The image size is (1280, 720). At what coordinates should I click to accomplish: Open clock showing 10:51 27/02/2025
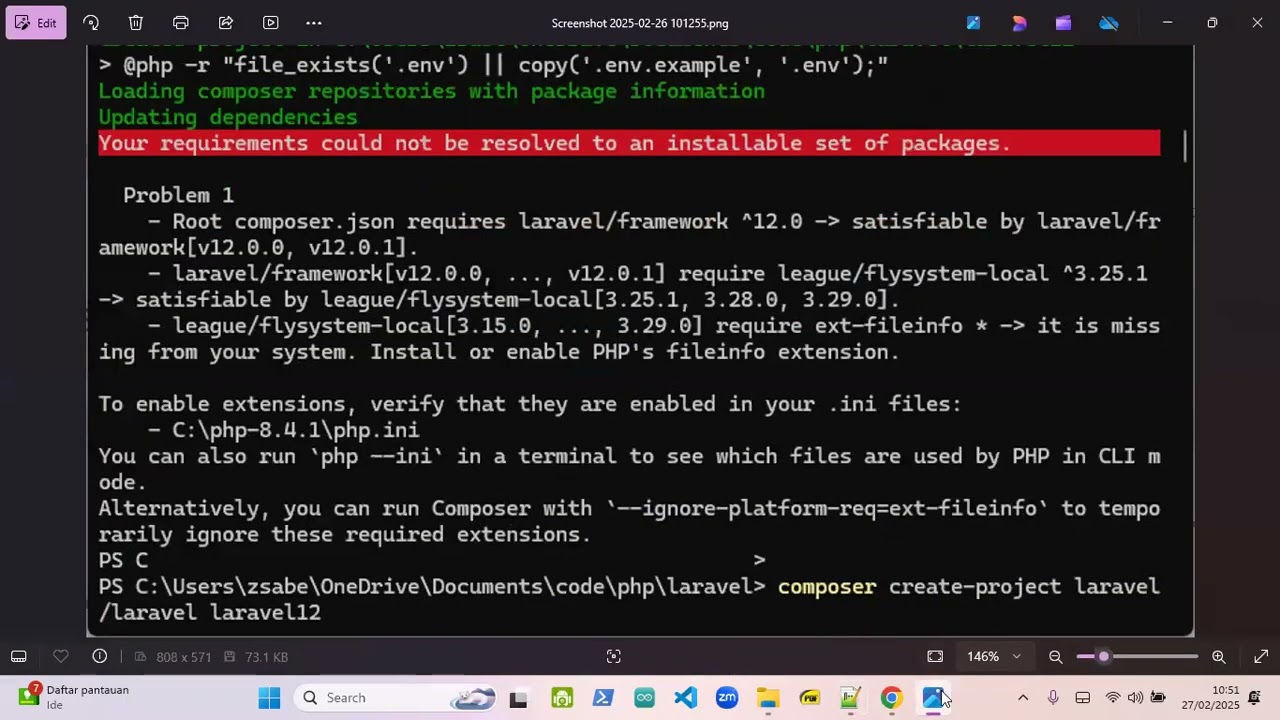[1210, 698]
